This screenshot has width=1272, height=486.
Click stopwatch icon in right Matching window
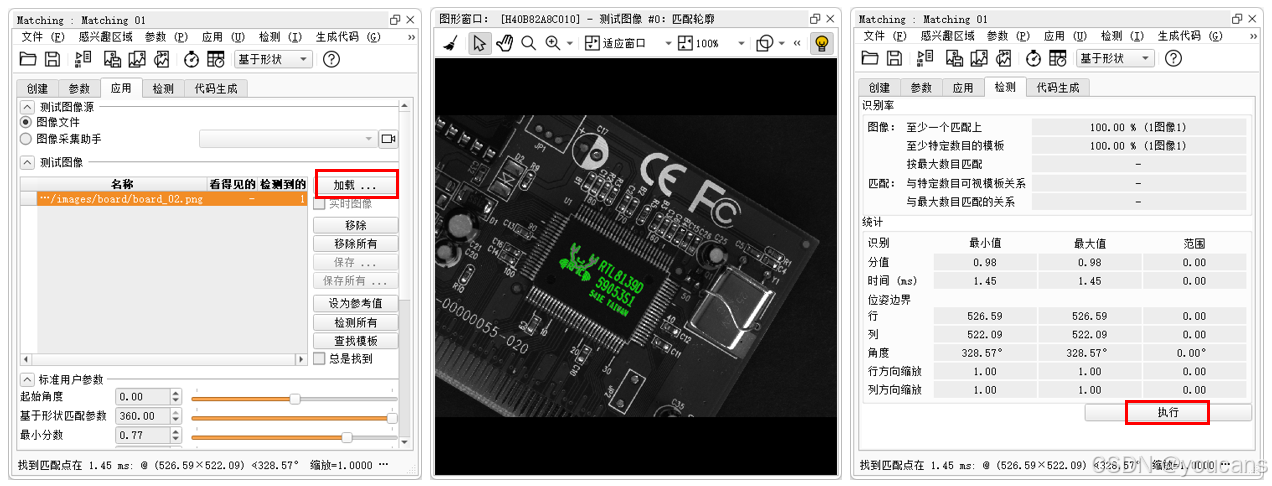(x=1034, y=59)
